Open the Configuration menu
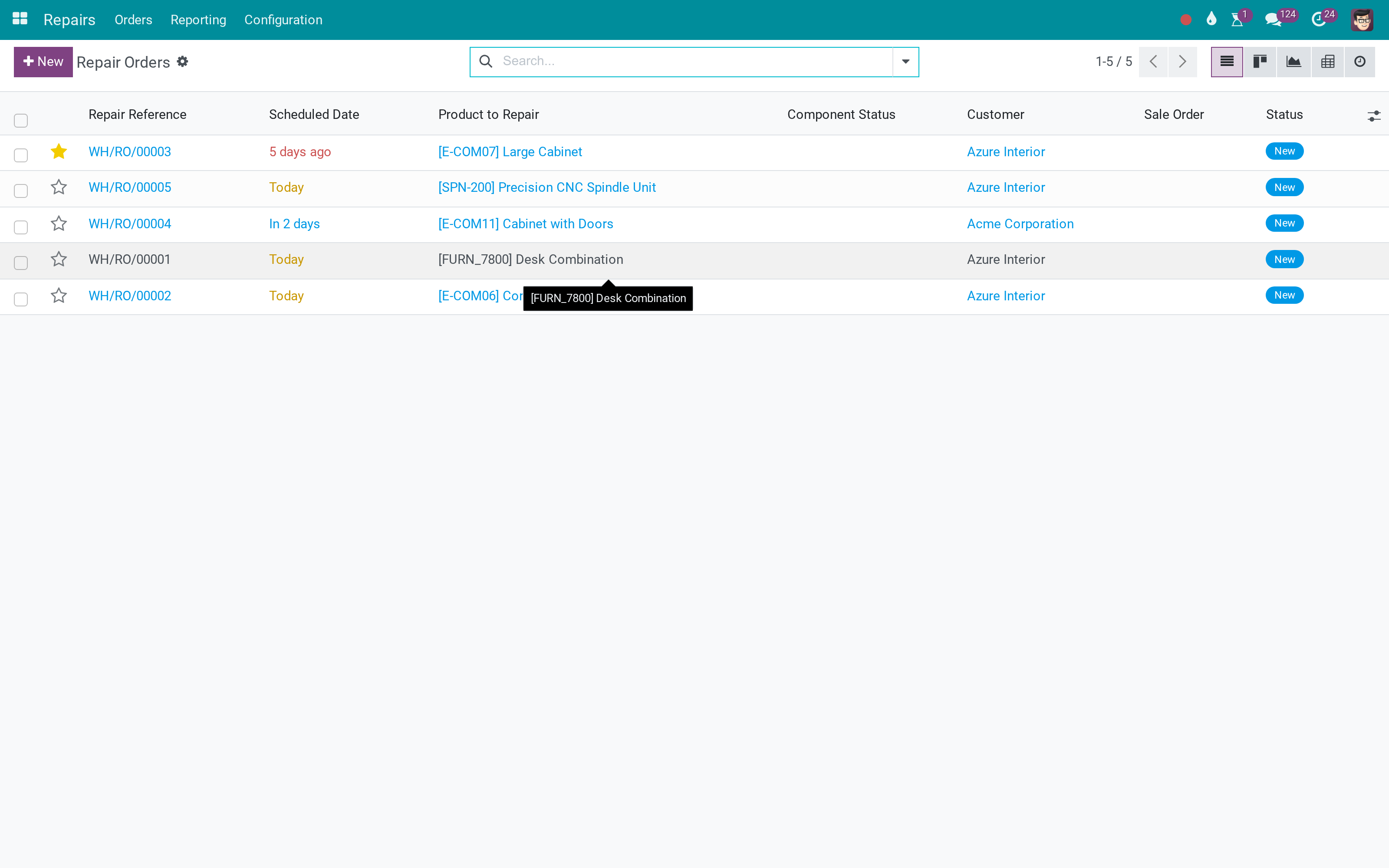The image size is (1389, 868). 283,20
